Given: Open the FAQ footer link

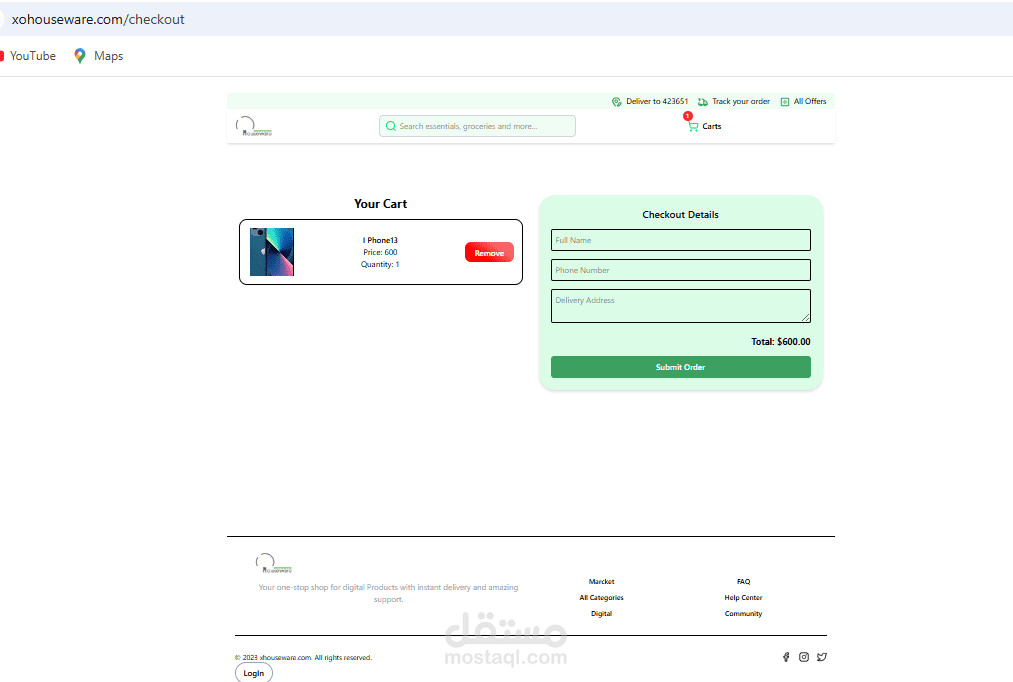Looking at the screenshot, I should [744, 582].
